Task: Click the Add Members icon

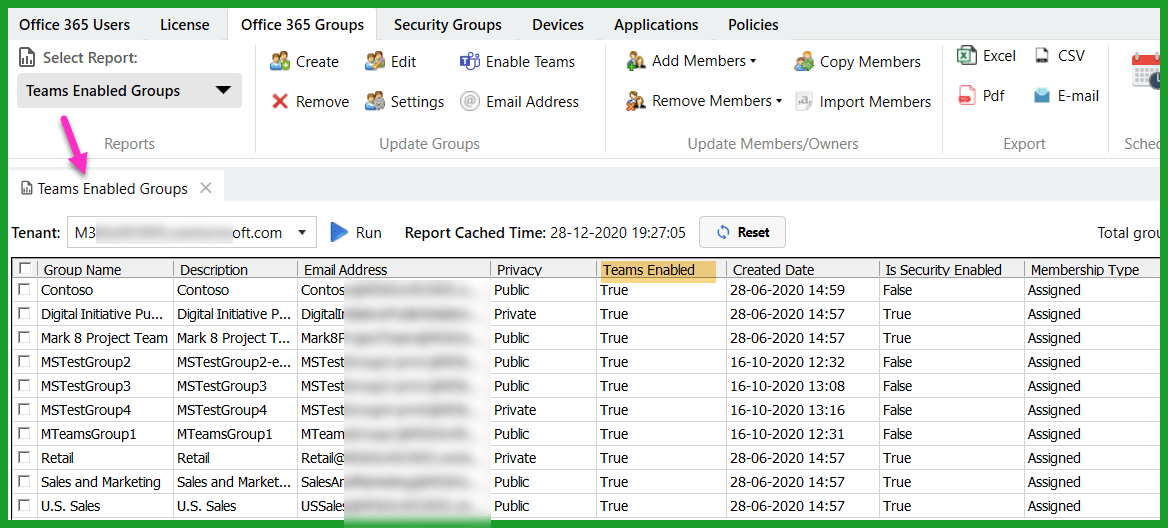Action: click(x=636, y=61)
